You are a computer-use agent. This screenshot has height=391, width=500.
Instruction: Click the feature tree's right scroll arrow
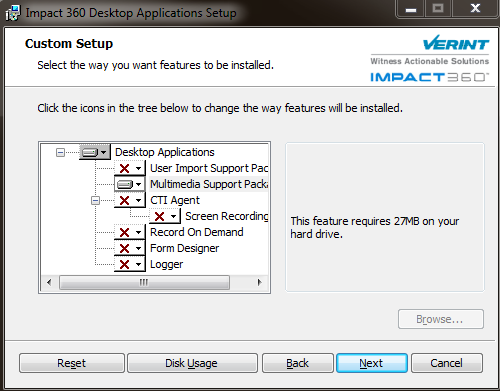(260, 282)
